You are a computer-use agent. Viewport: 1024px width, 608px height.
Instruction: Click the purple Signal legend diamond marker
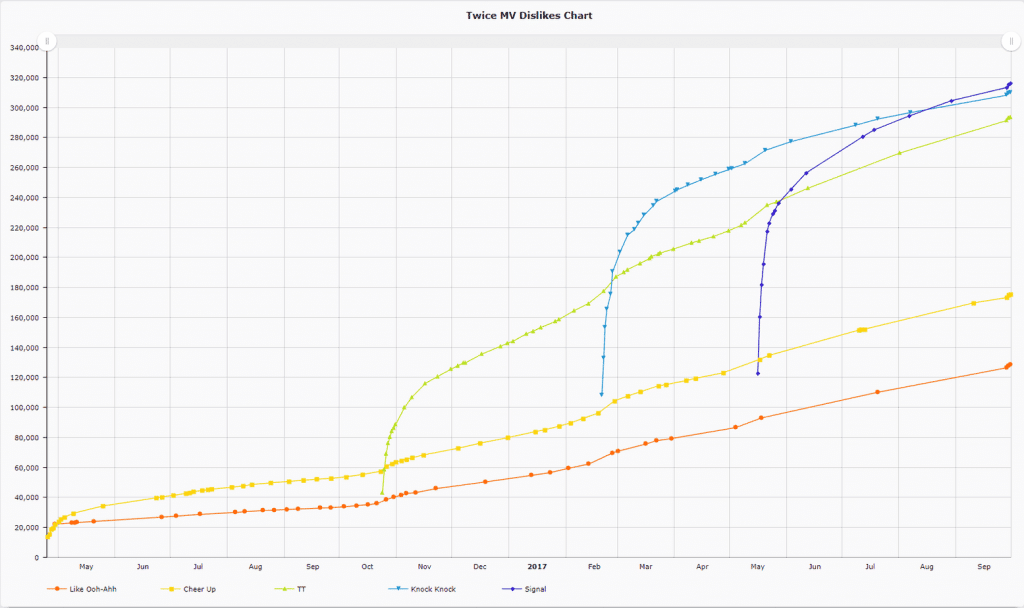[x=514, y=589]
